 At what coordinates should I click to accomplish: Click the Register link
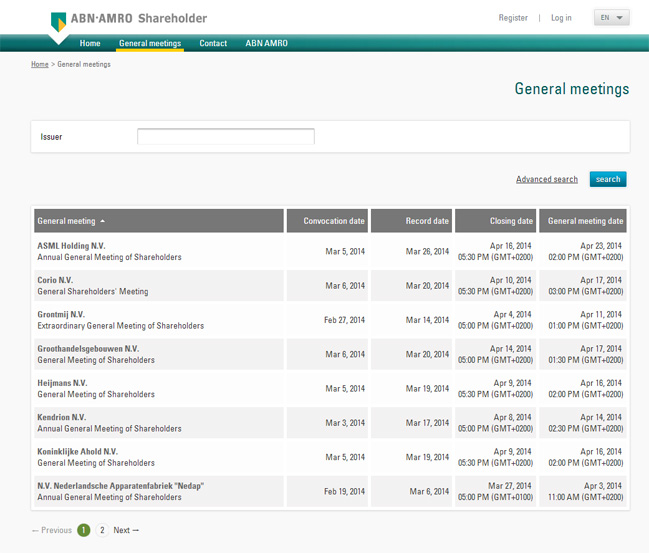click(513, 18)
